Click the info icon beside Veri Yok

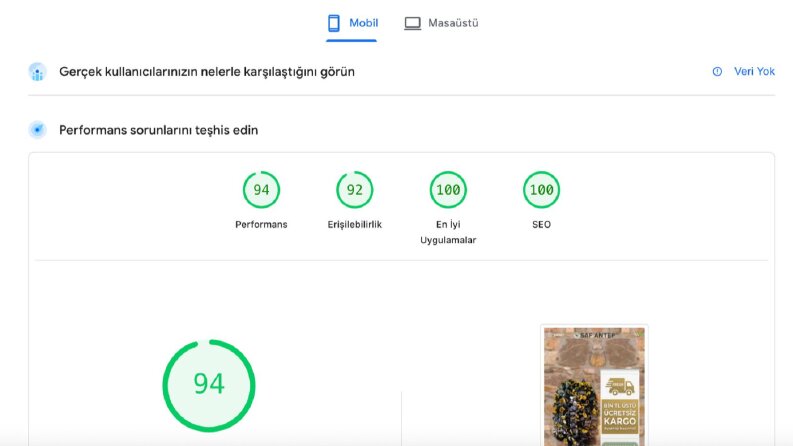tap(717, 72)
